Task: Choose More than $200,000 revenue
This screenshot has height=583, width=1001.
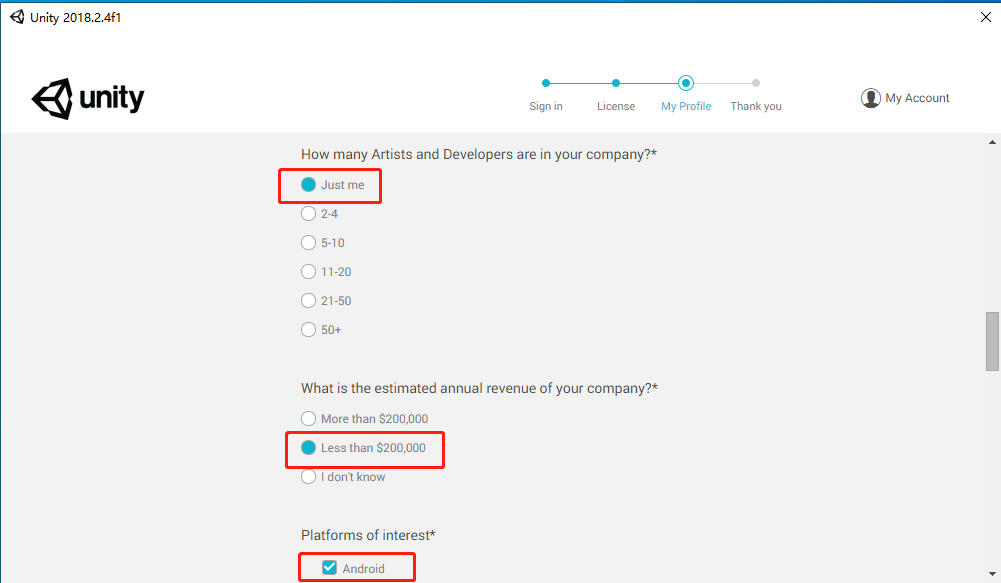Action: tap(308, 418)
